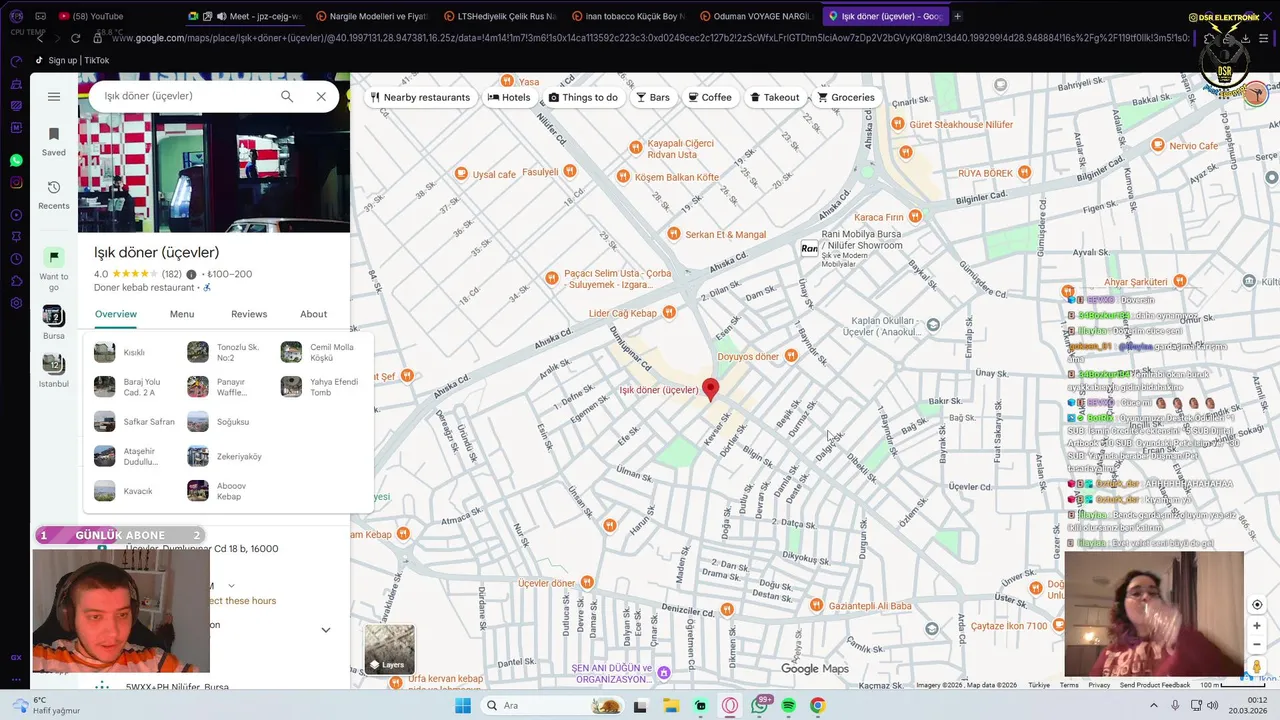The width and height of the screenshot is (1280, 720).
Task: Reload the page with the refresh button
Action: 75,38
